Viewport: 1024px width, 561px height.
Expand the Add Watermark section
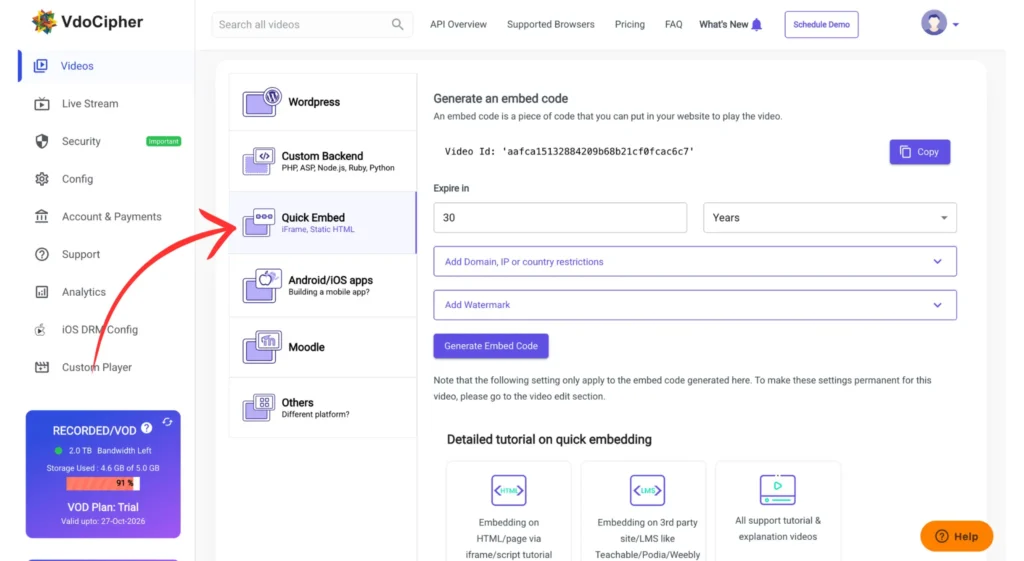coord(695,305)
